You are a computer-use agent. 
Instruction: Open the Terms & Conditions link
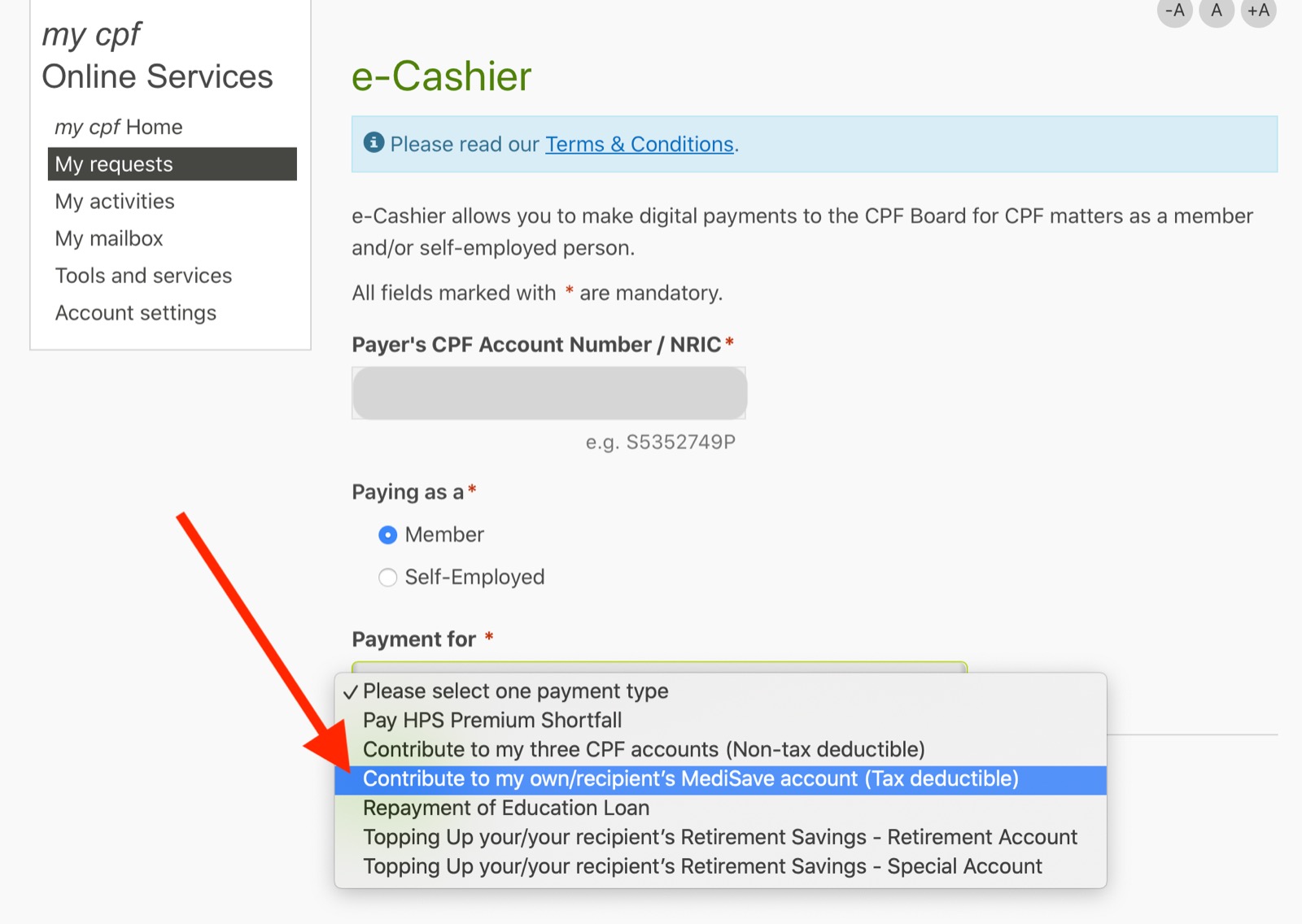point(639,145)
